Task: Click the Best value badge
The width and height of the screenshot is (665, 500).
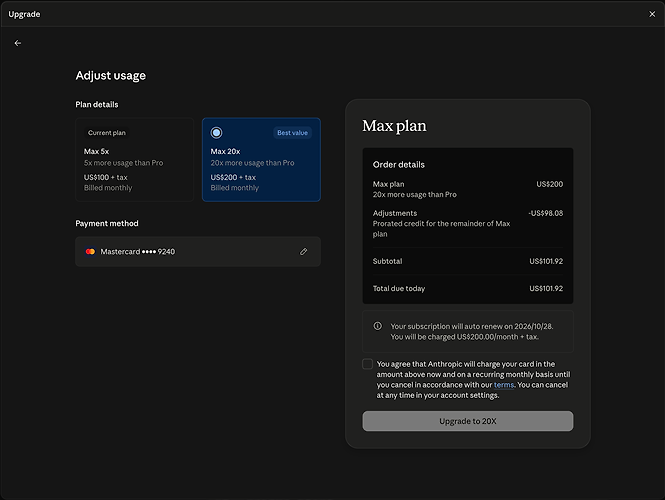Action: click(x=292, y=133)
